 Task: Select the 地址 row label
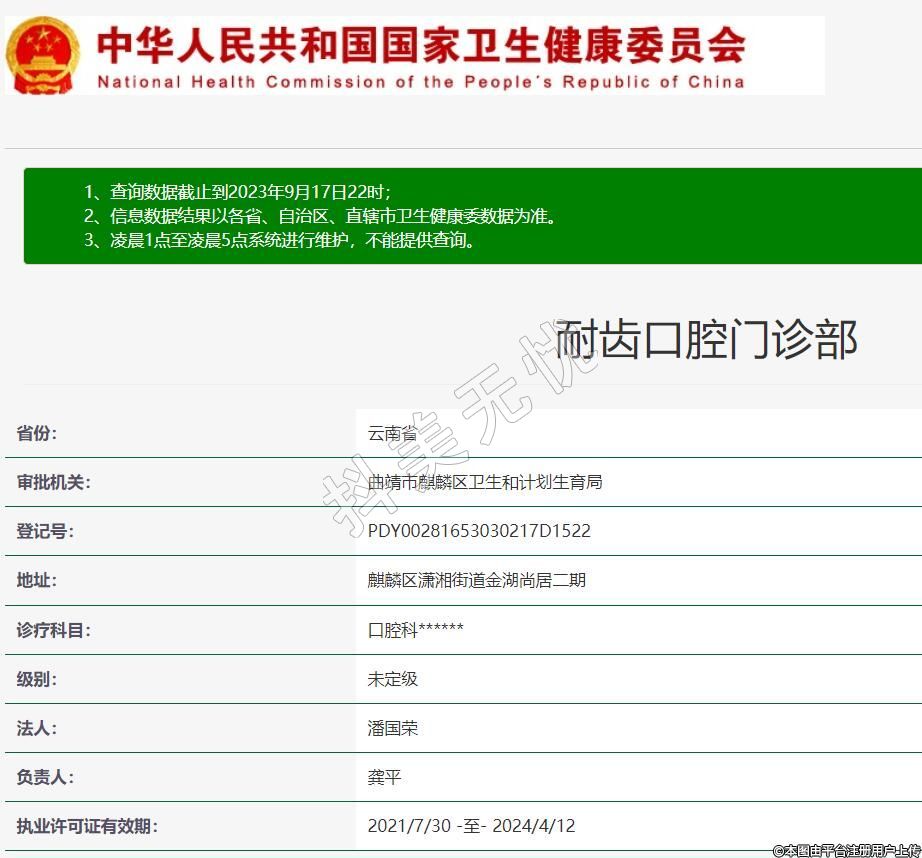[37, 580]
